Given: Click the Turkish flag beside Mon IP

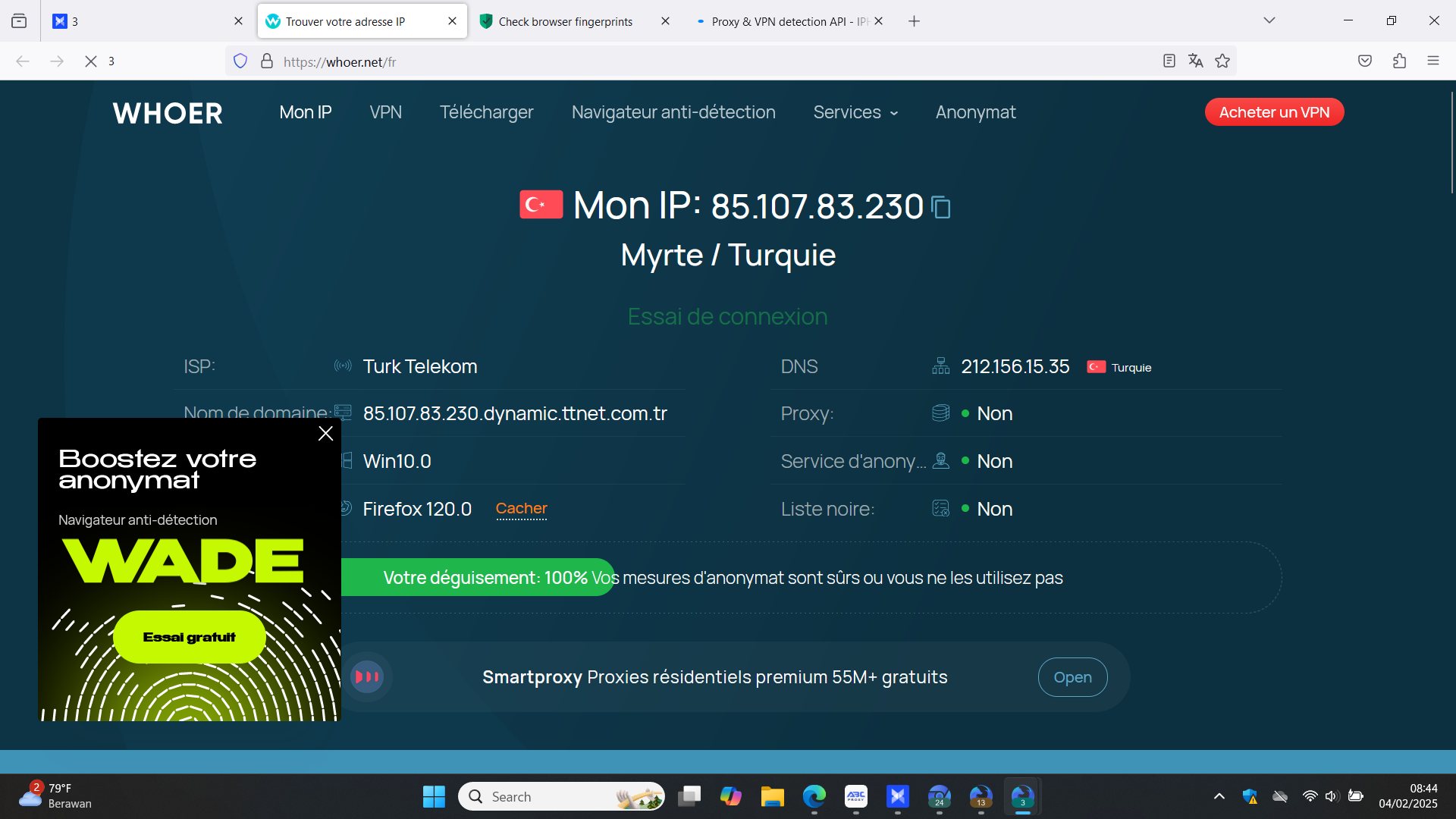Looking at the screenshot, I should pyautogui.click(x=541, y=205).
